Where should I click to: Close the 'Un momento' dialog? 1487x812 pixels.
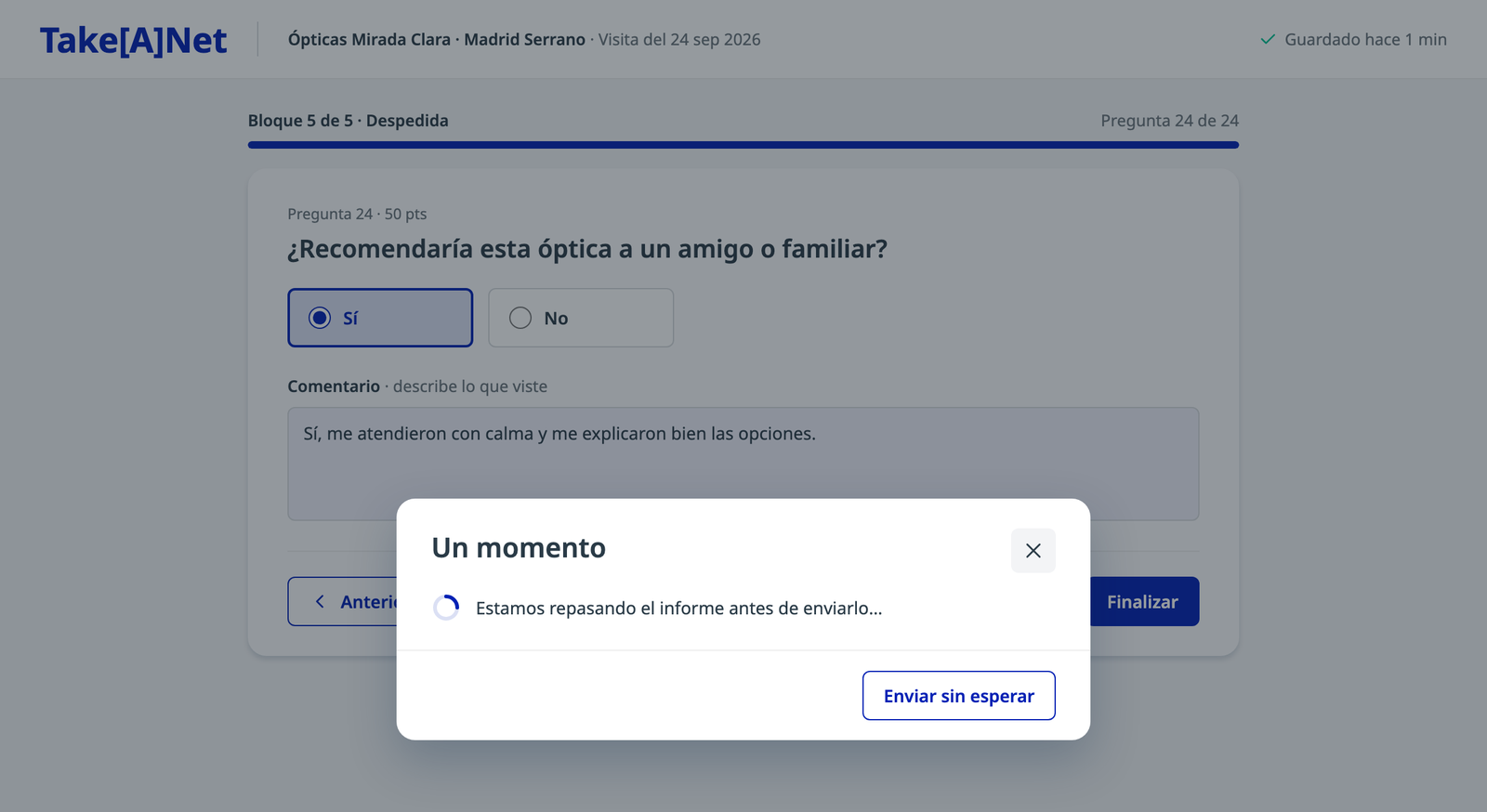coord(1033,550)
